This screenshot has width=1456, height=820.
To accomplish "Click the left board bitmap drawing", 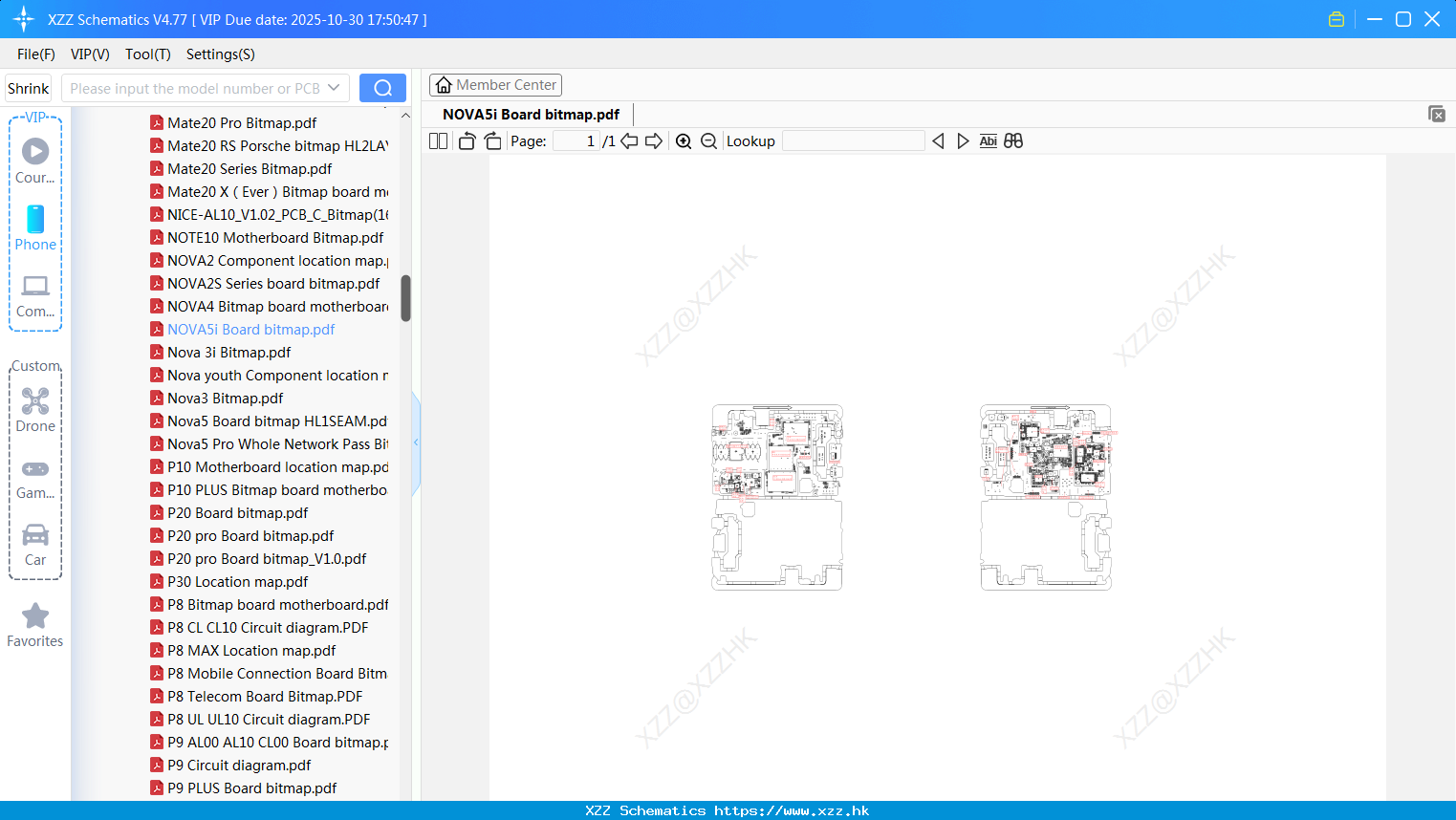I will (777, 497).
